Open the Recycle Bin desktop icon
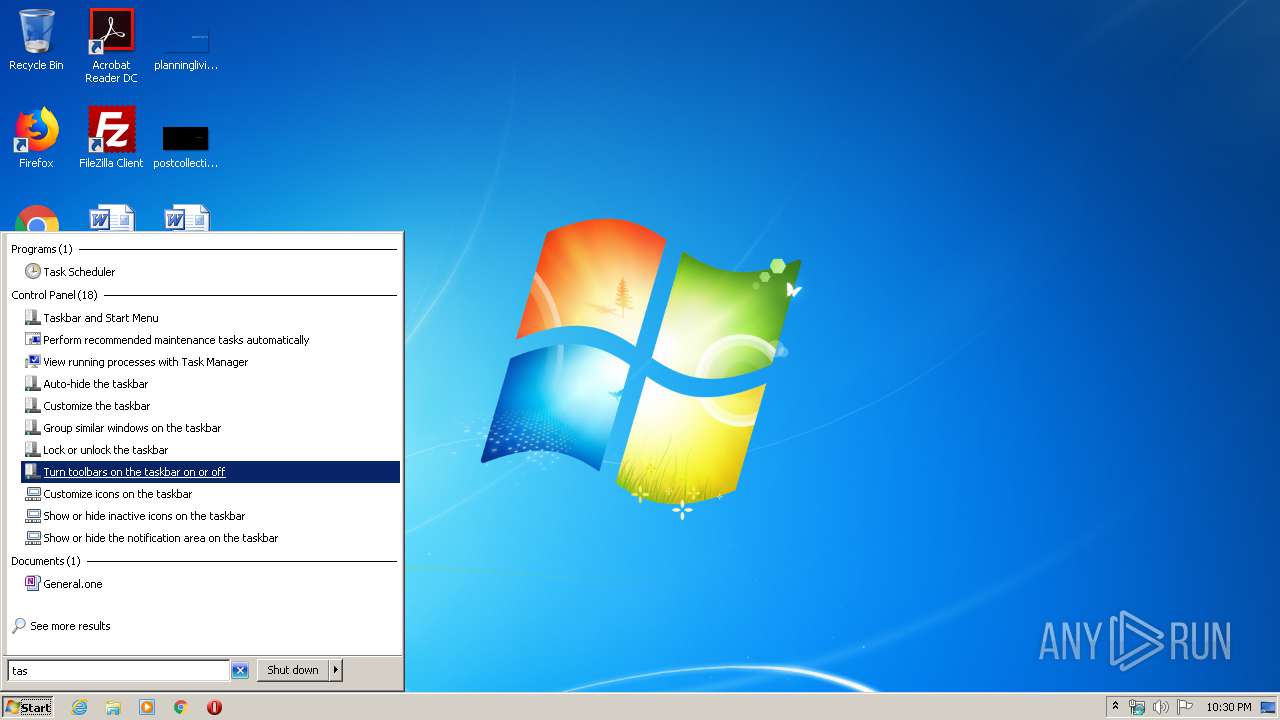 coord(36,40)
